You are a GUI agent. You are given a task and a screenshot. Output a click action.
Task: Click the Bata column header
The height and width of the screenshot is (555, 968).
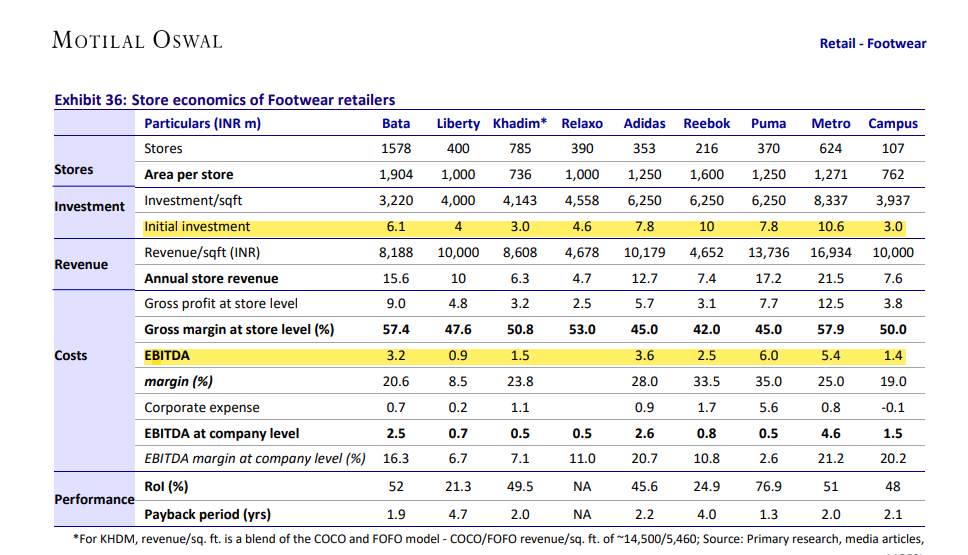[x=396, y=123]
